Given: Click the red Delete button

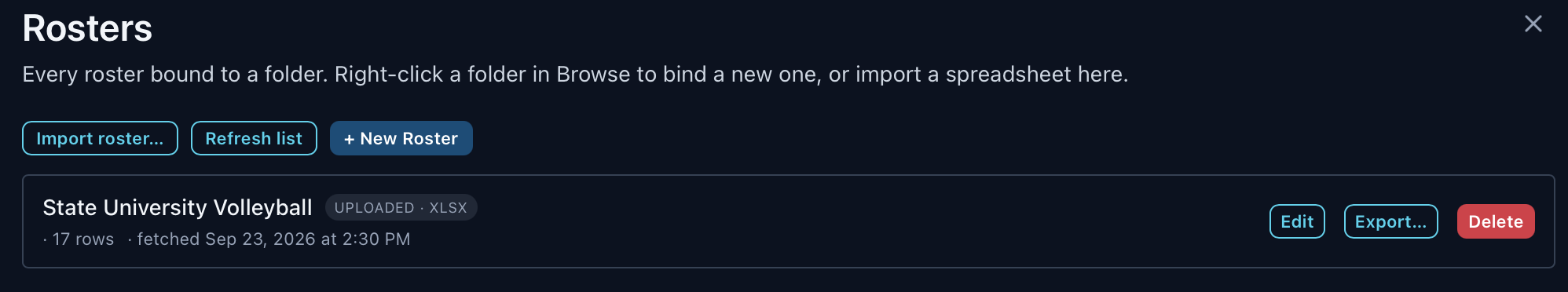Looking at the screenshot, I should point(1496,221).
